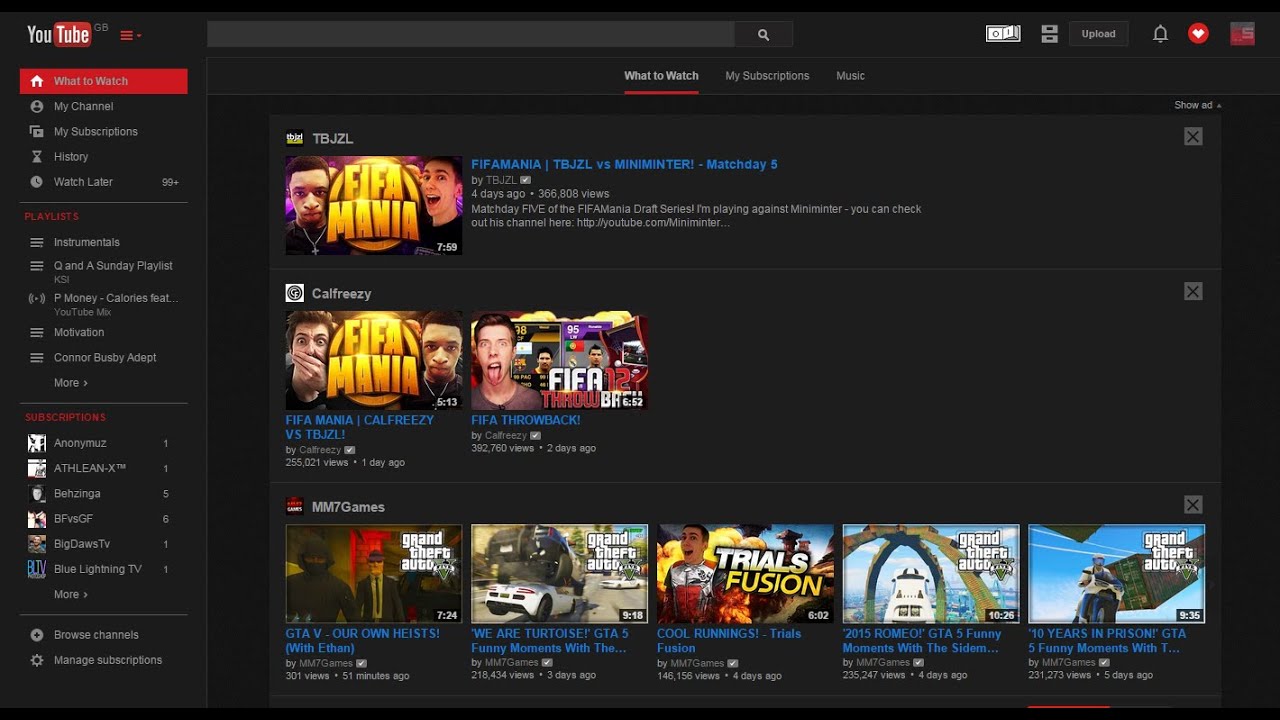The height and width of the screenshot is (720, 1280).
Task: Click the Behzinga channel avatar icon
Action: click(37, 494)
